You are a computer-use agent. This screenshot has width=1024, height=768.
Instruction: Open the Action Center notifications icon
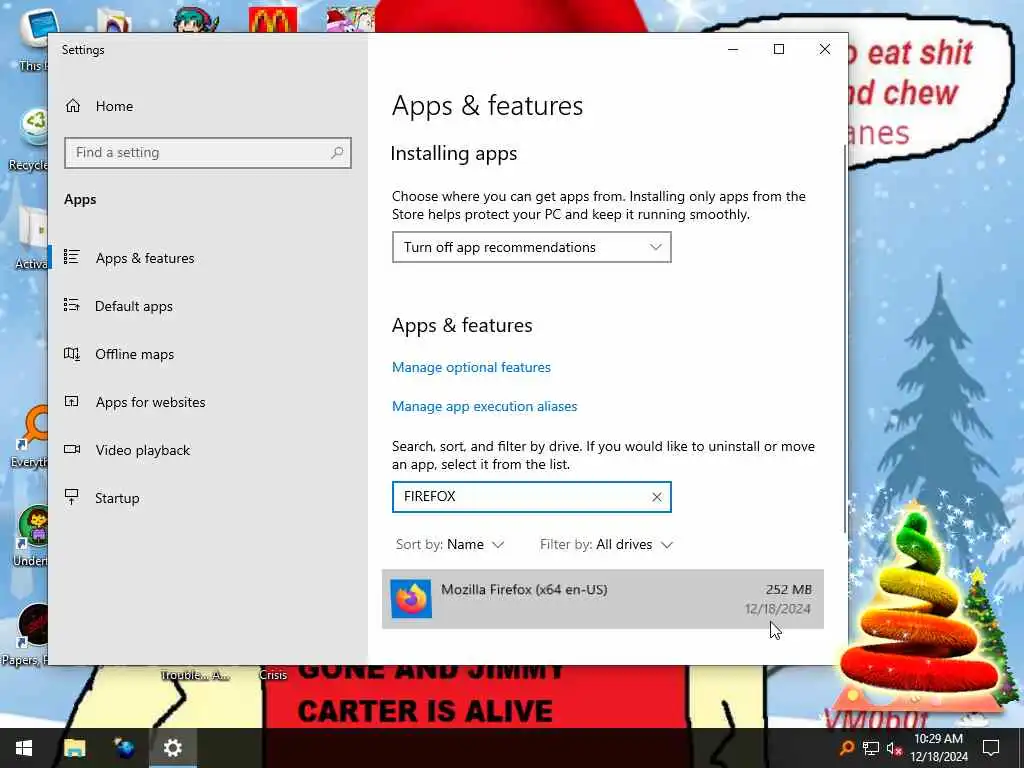[991, 748]
